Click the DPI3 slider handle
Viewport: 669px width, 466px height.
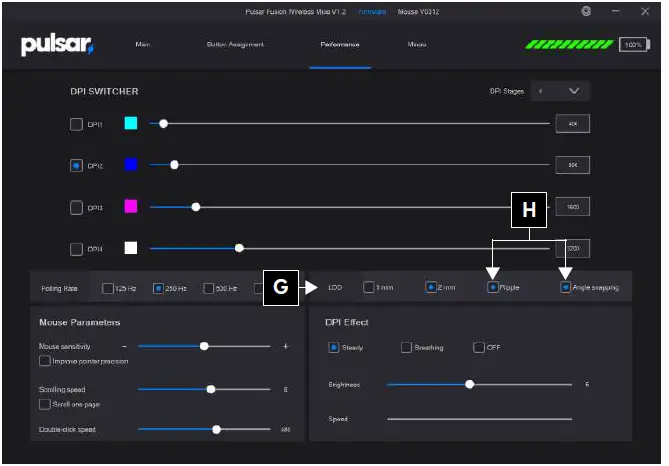(x=196, y=207)
